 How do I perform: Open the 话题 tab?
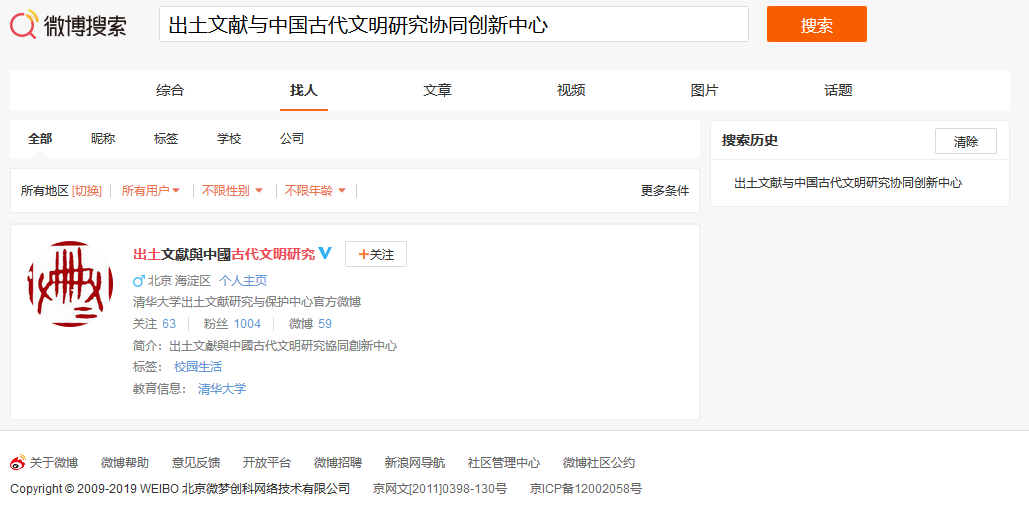[x=838, y=91]
